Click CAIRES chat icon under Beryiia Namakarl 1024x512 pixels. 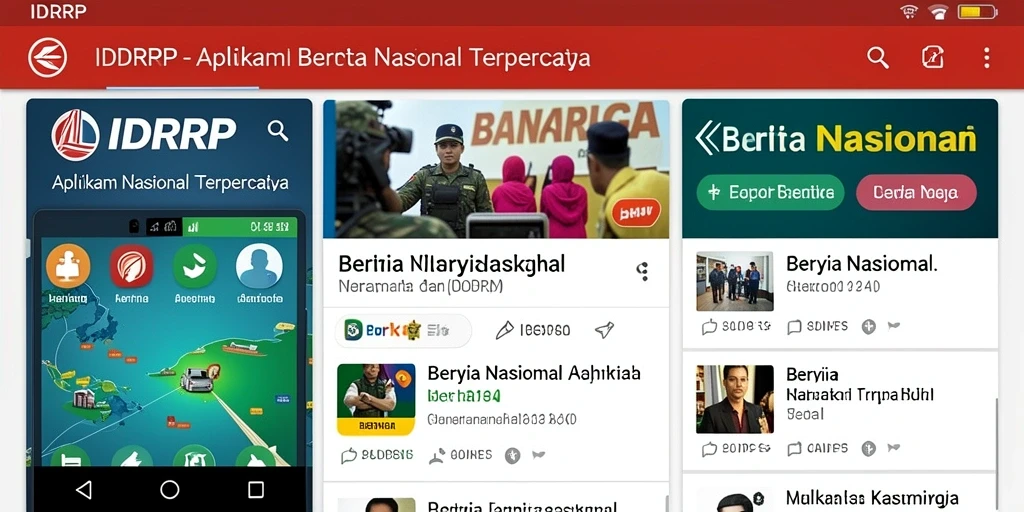coord(794,449)
